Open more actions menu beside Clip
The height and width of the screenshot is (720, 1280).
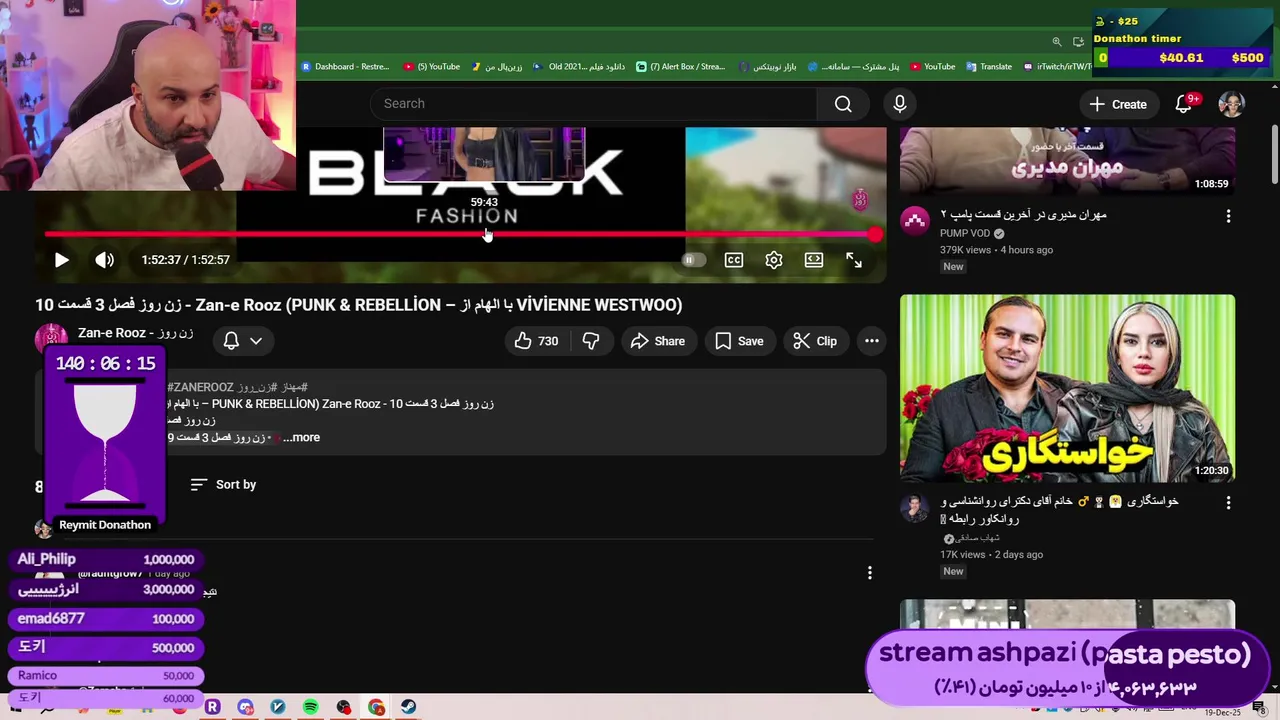coord(872,341)
